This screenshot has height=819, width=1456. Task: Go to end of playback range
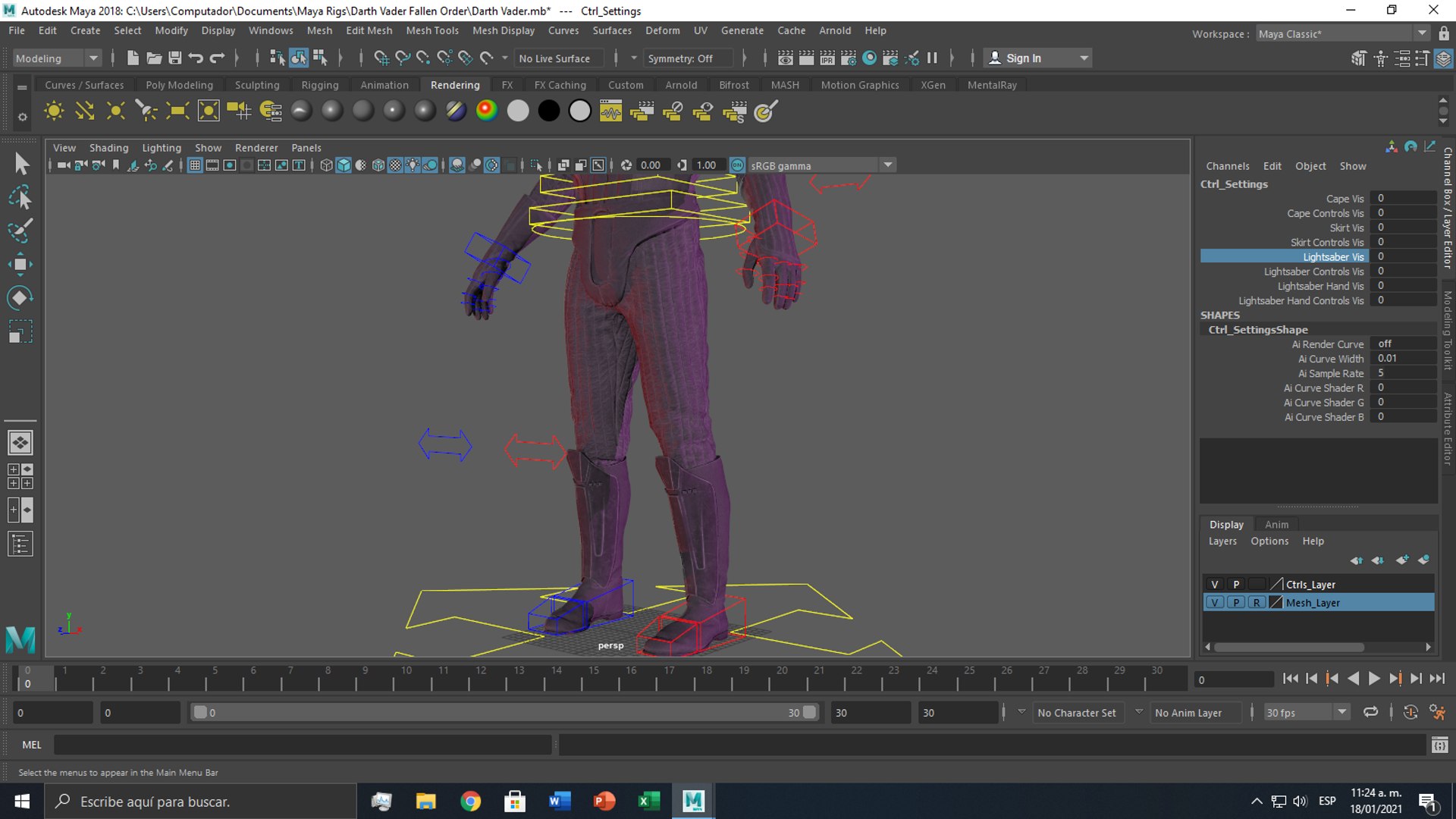[1436, 679]
